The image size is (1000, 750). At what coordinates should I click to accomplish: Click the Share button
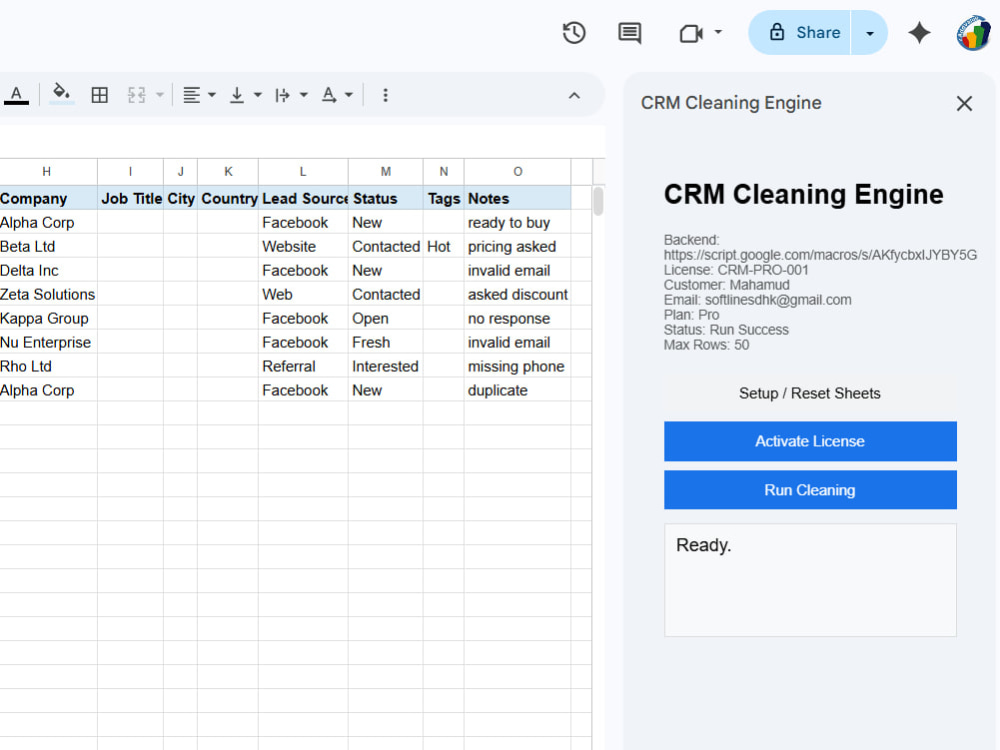(x=800, y=33)
